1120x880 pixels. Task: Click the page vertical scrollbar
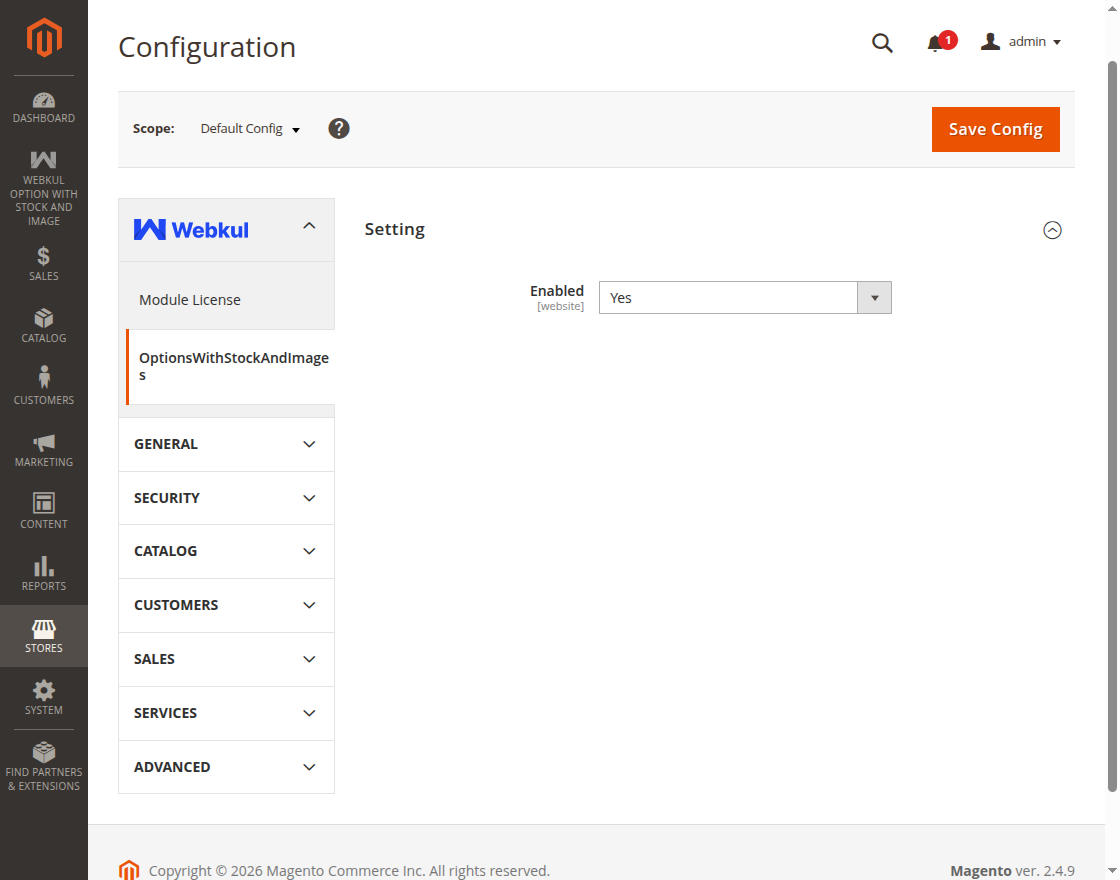(1112, 426)
